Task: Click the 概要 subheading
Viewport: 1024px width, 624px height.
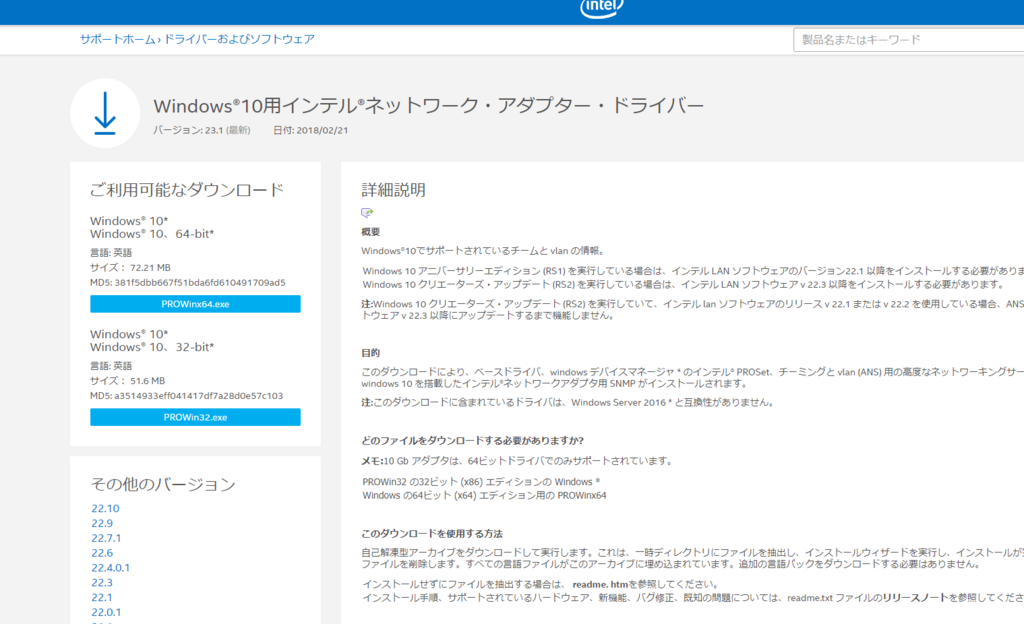Action: (x=370, y=232)
